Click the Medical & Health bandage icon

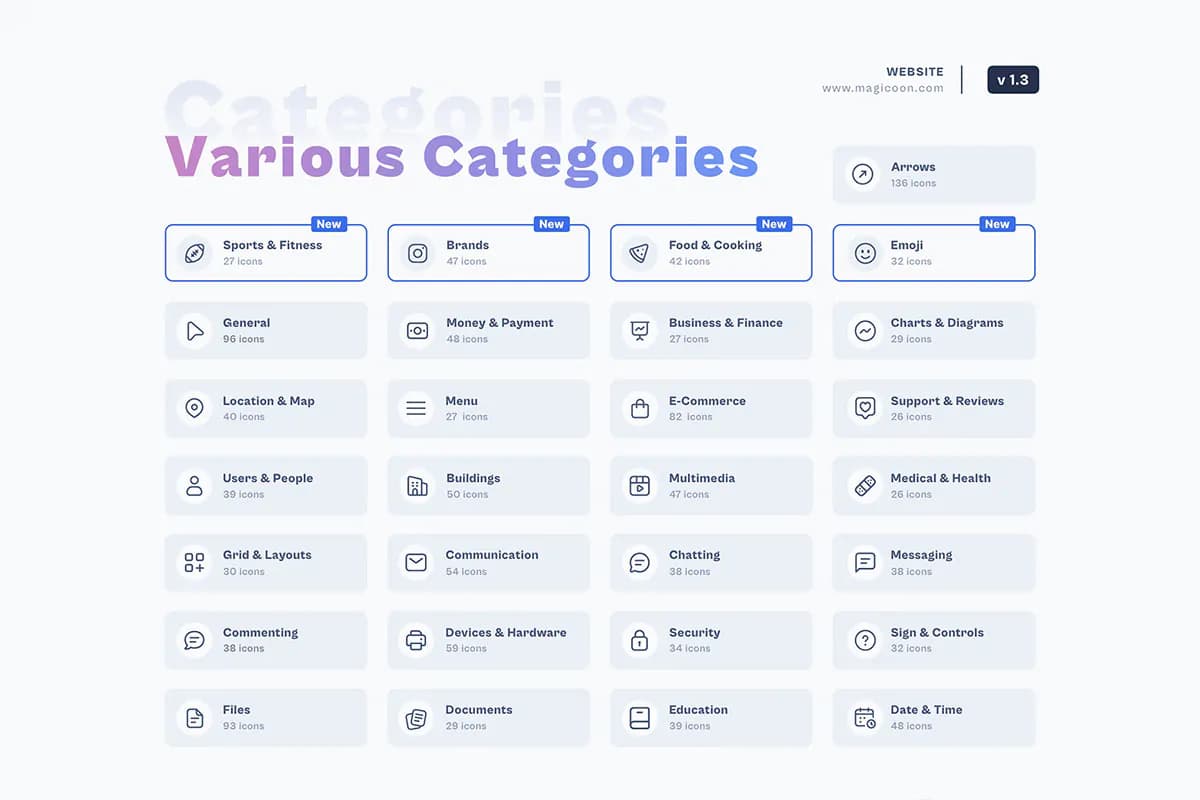(866, 486)
